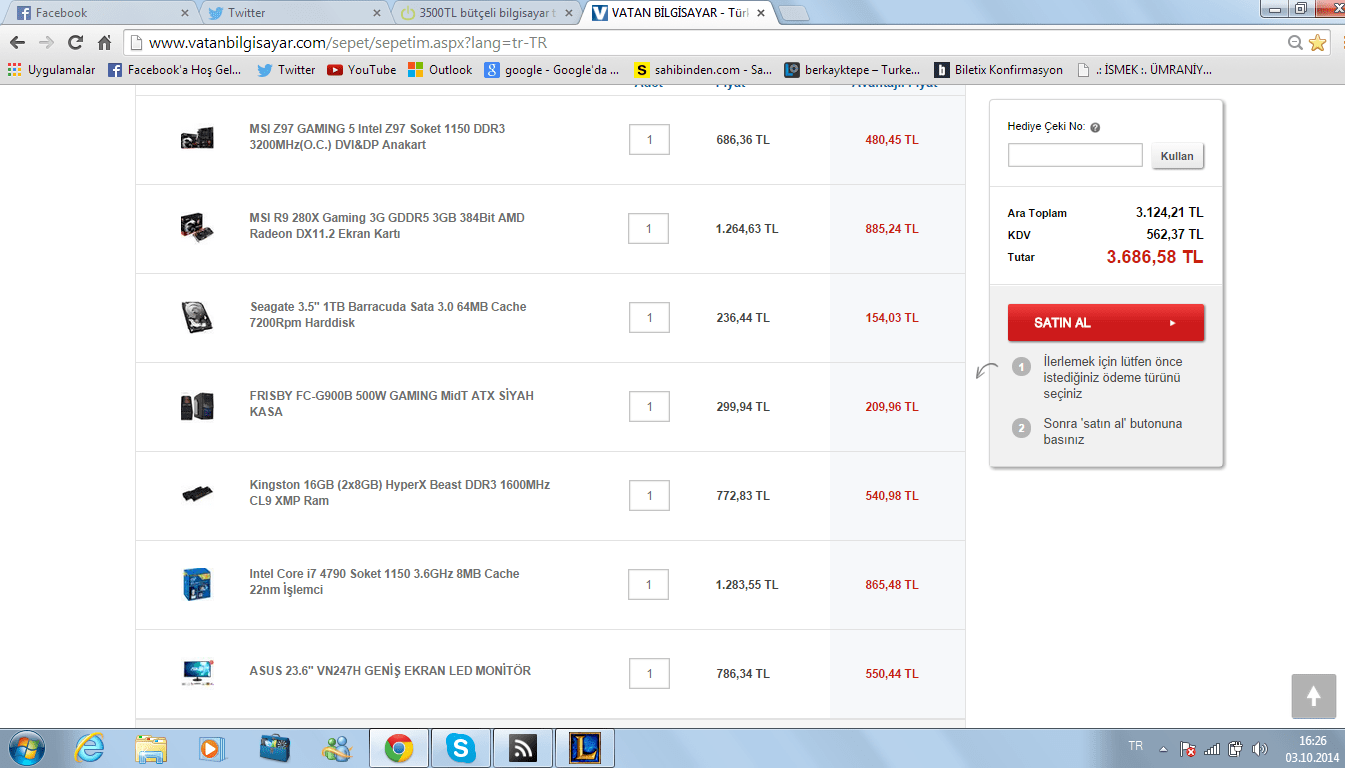Click the volume speaker icon in the system tray
This screenshot has width=1345, height=768.
coord(1260,748)
